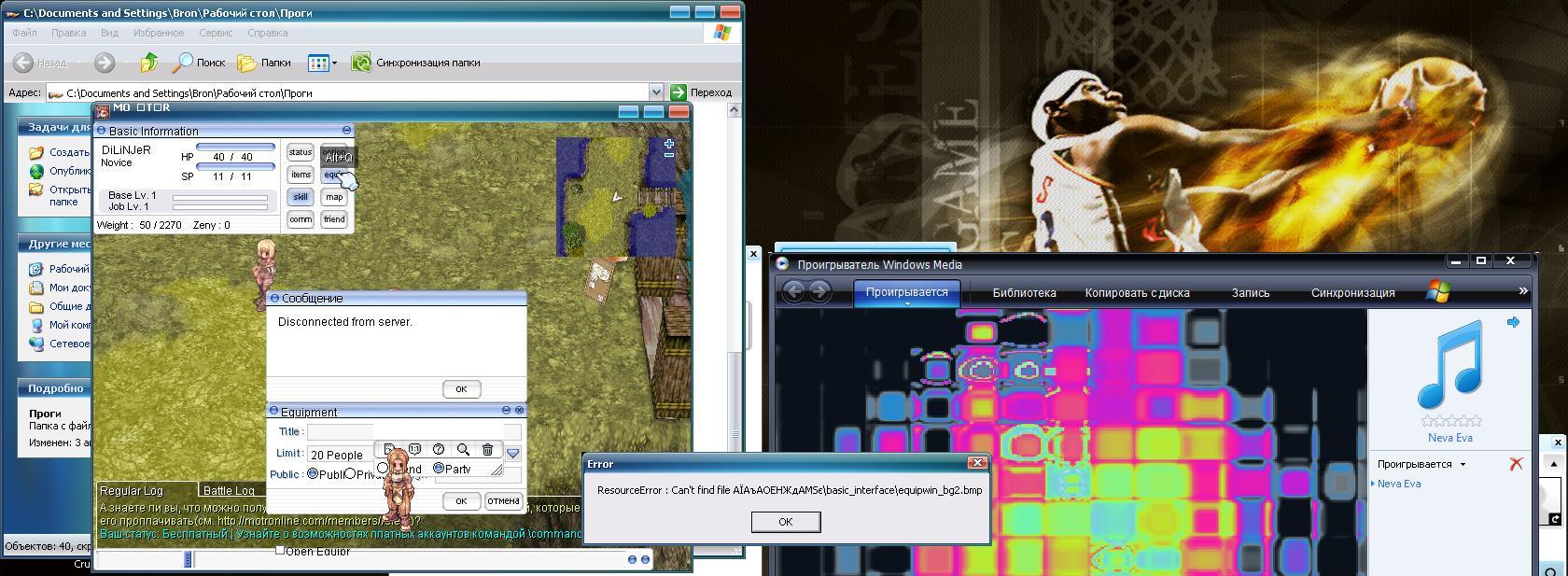Click Media Player back navigation arrow

coord(793,291)
